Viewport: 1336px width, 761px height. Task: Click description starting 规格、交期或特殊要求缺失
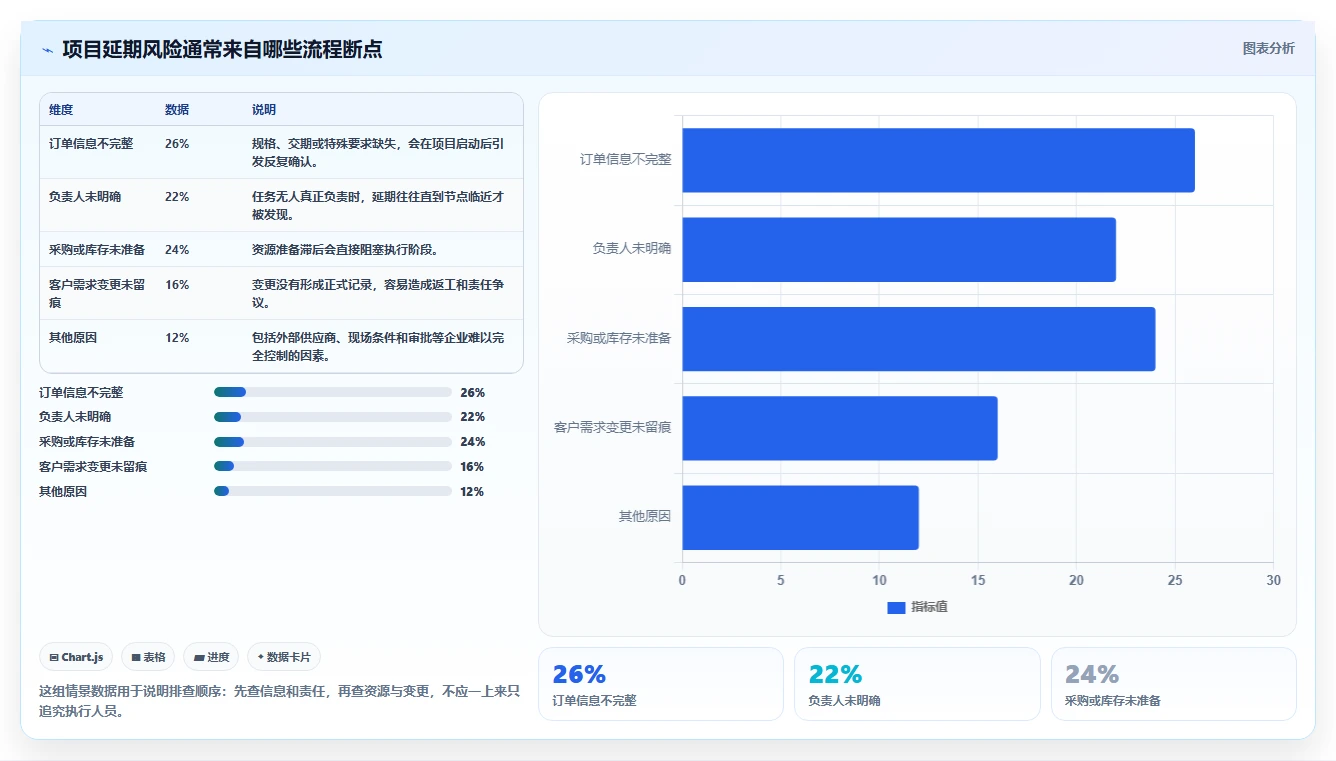click(378, 152)
